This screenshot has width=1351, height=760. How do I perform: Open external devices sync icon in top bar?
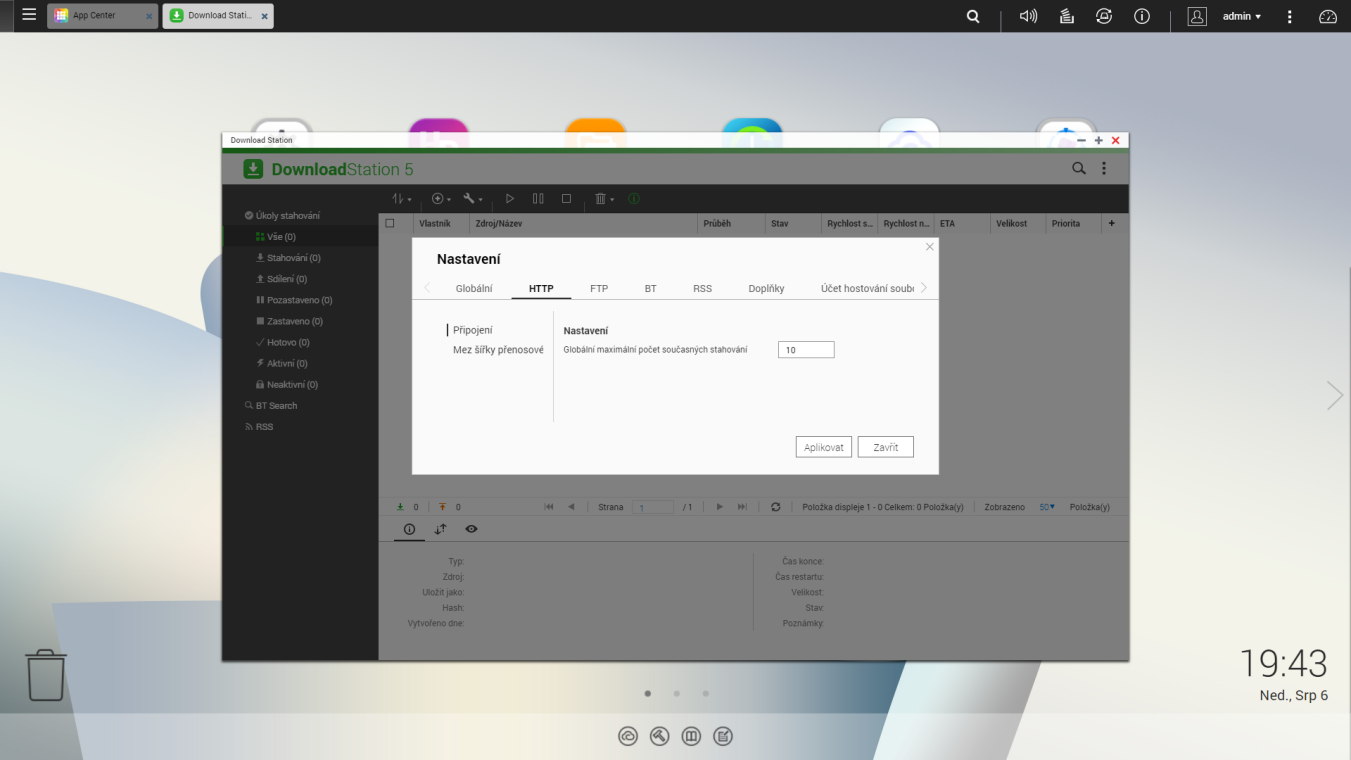(1104, 16)
